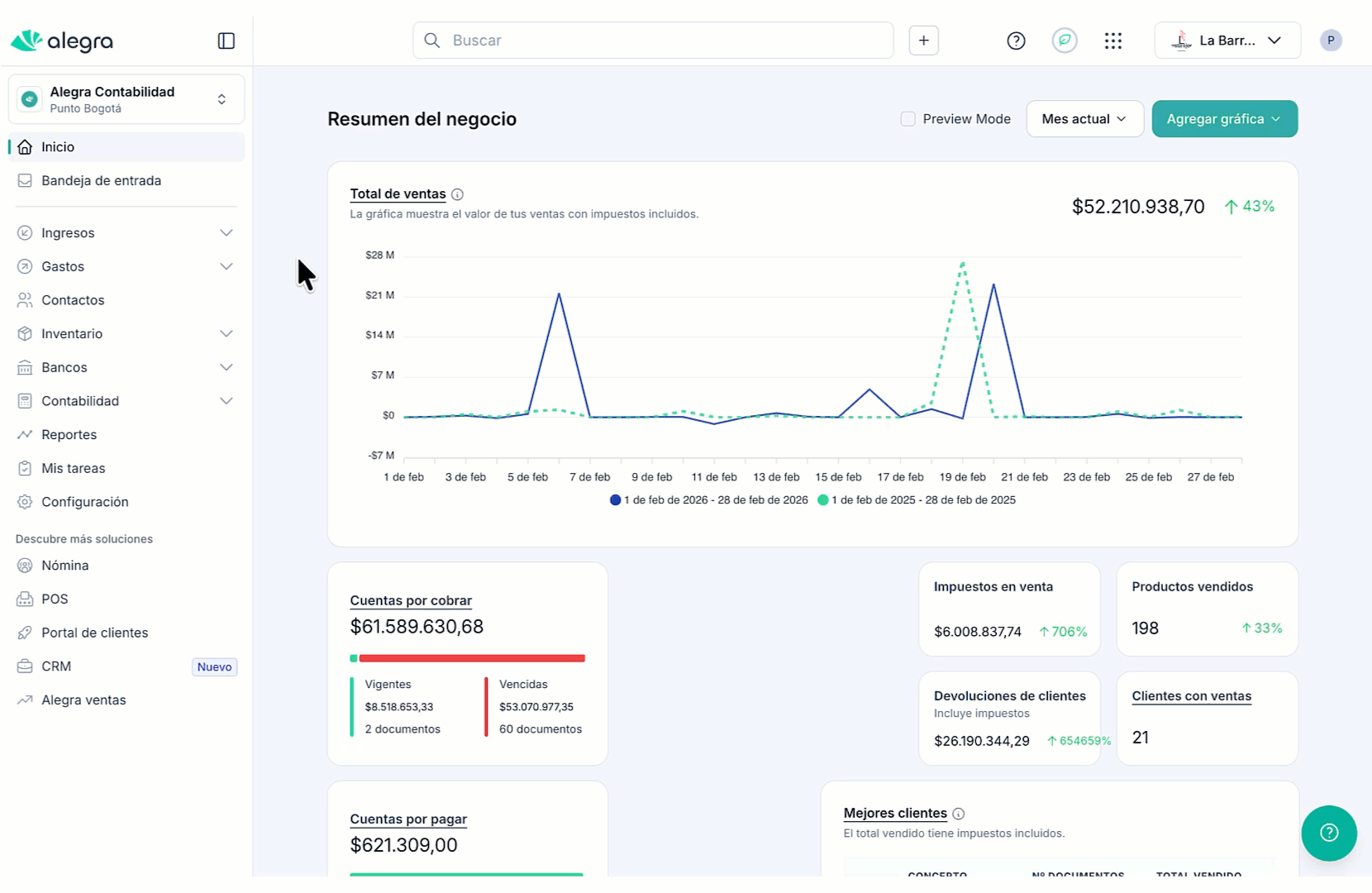This screenshot has width=1372, height=893.
Task: Click the info icon beside Mejores clientes
Action: coord(959,814)
